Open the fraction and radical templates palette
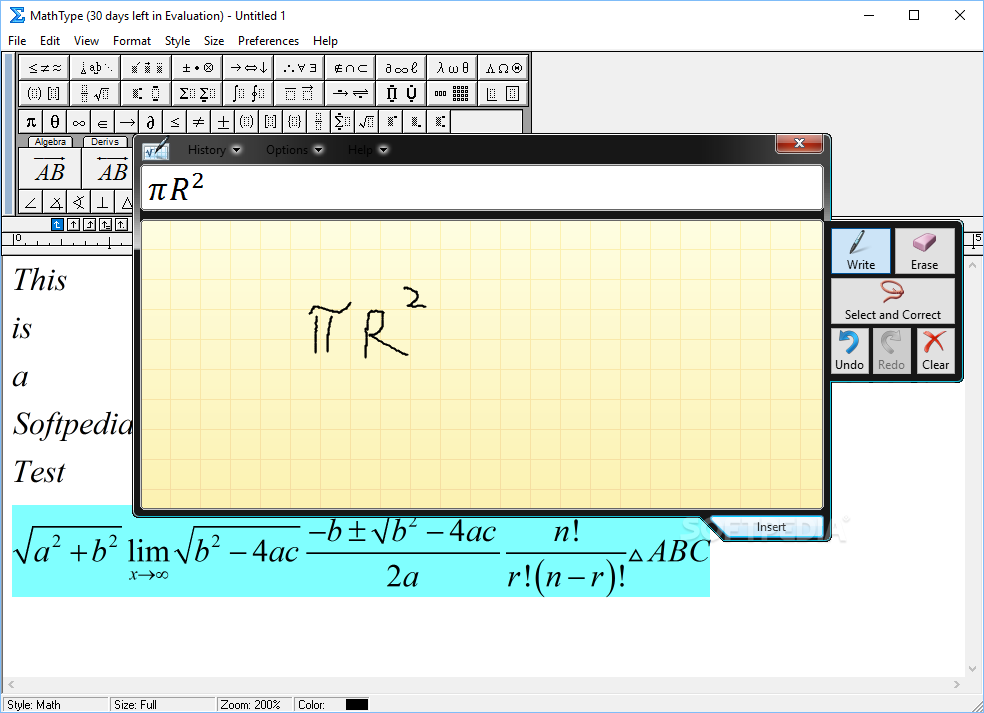 pos(95,94)
